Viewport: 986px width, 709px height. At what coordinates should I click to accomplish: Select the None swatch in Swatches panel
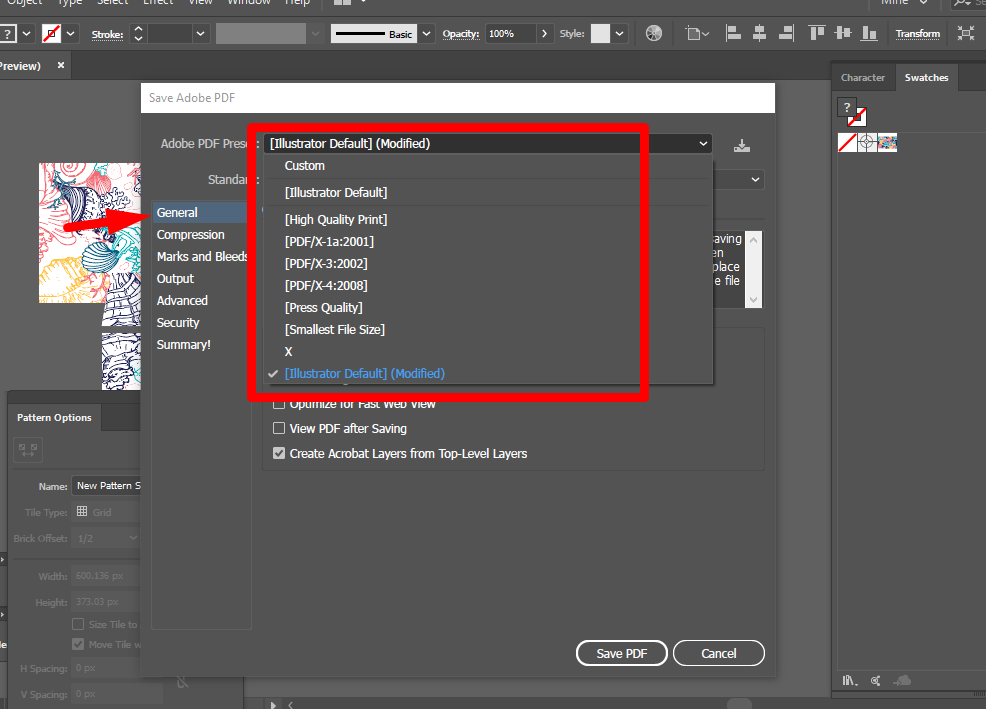point(847,143)
